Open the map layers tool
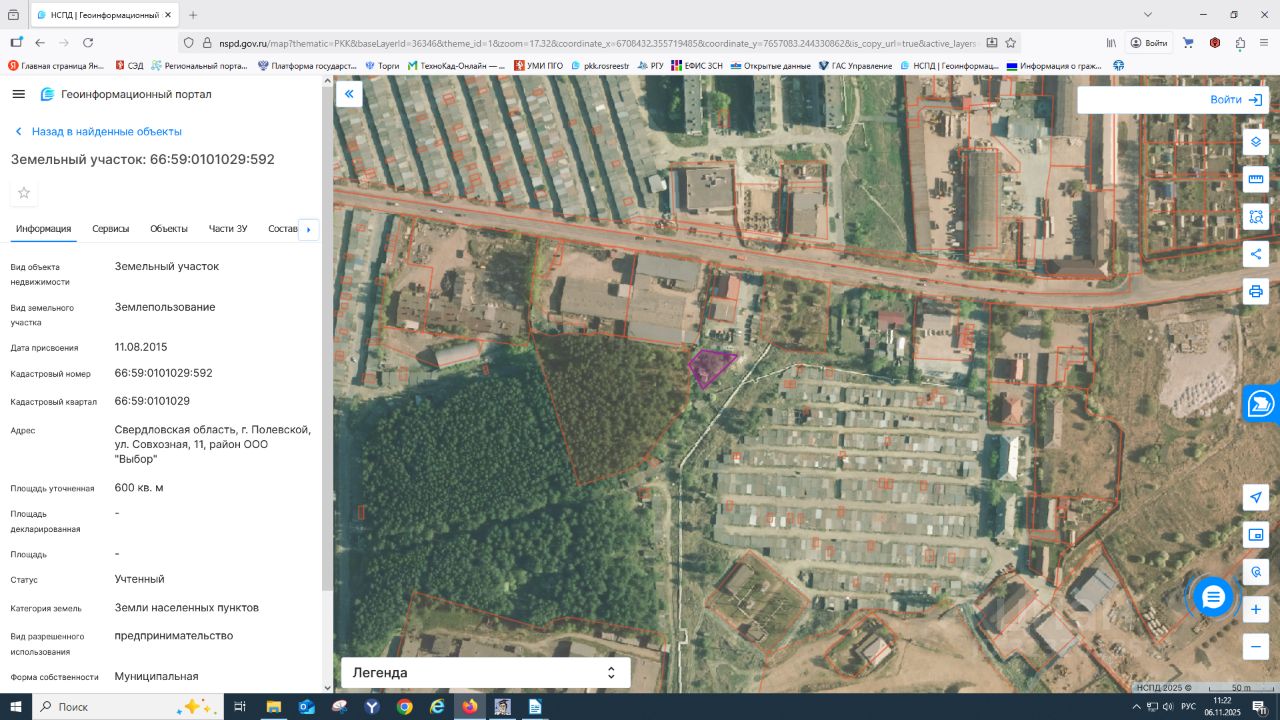This screenshot has height=720, width=1280. (x=1256, y=142)
